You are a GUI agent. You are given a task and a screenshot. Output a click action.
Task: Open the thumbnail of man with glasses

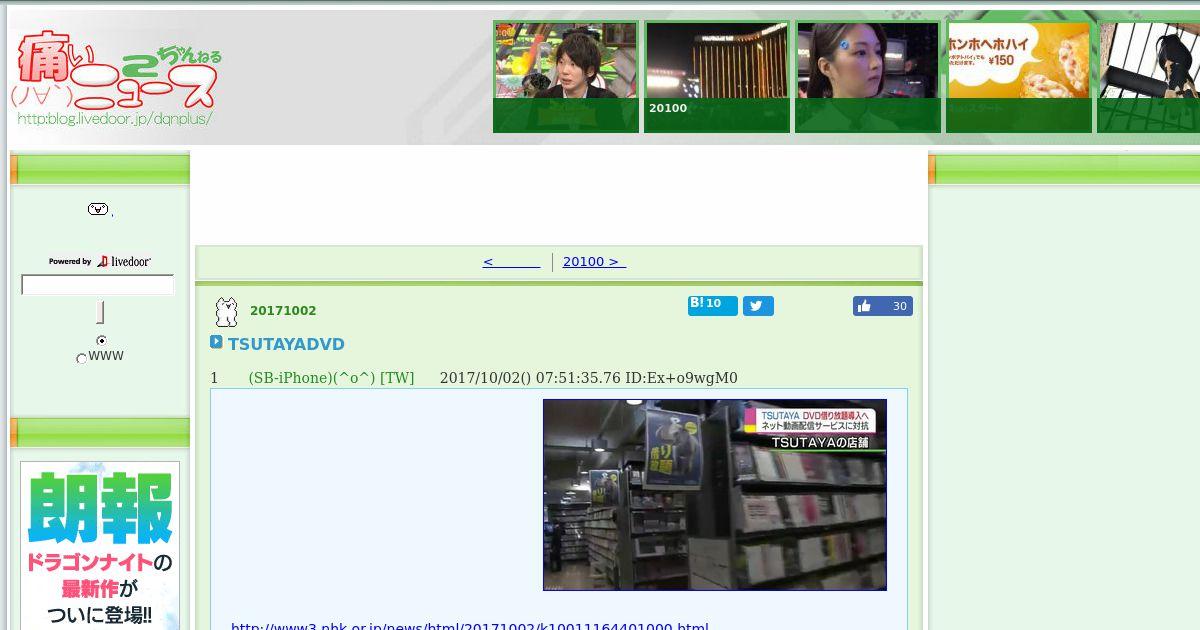tap(566, 77)
